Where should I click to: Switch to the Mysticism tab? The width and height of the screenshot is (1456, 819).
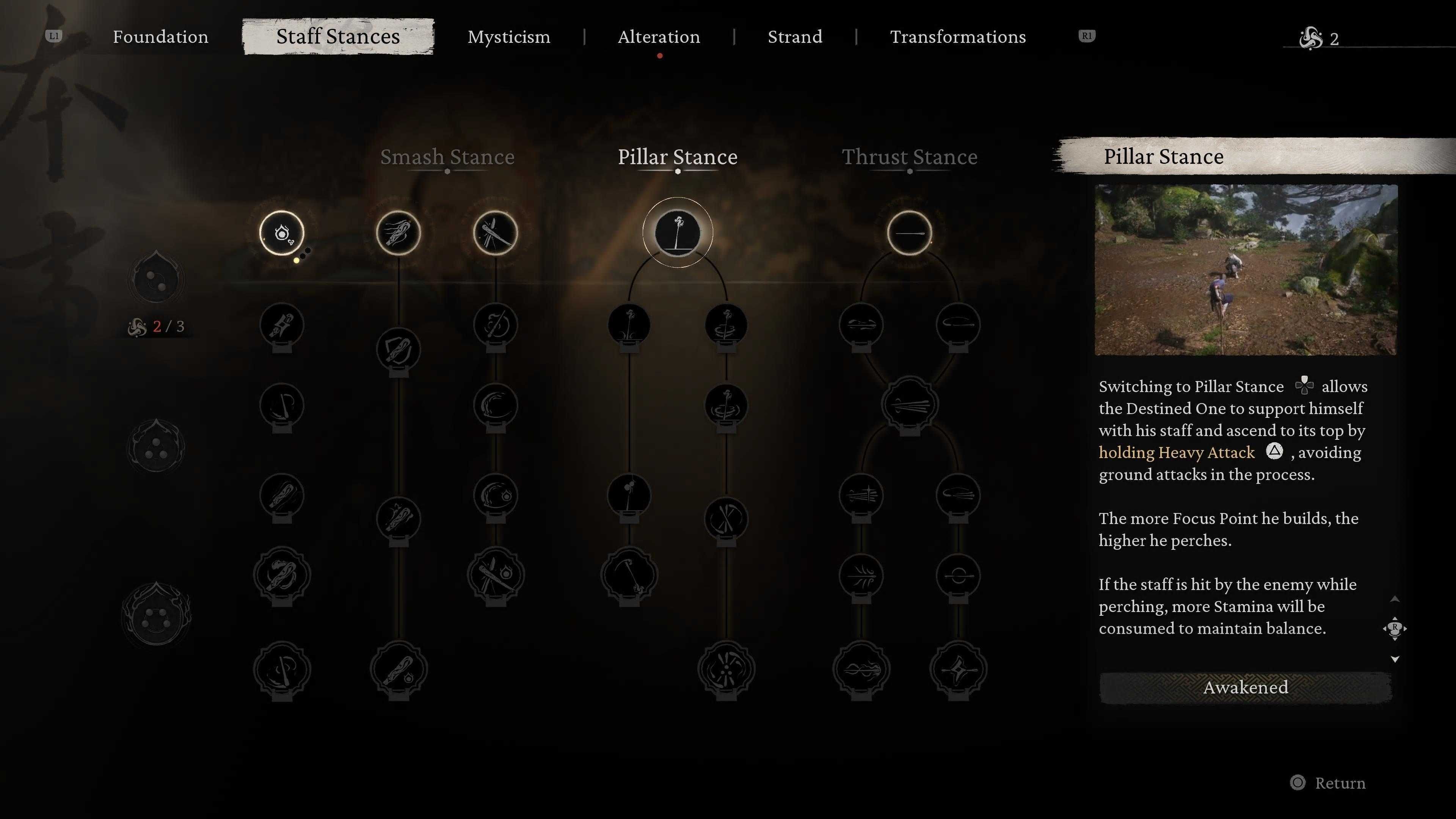(509, 37)
